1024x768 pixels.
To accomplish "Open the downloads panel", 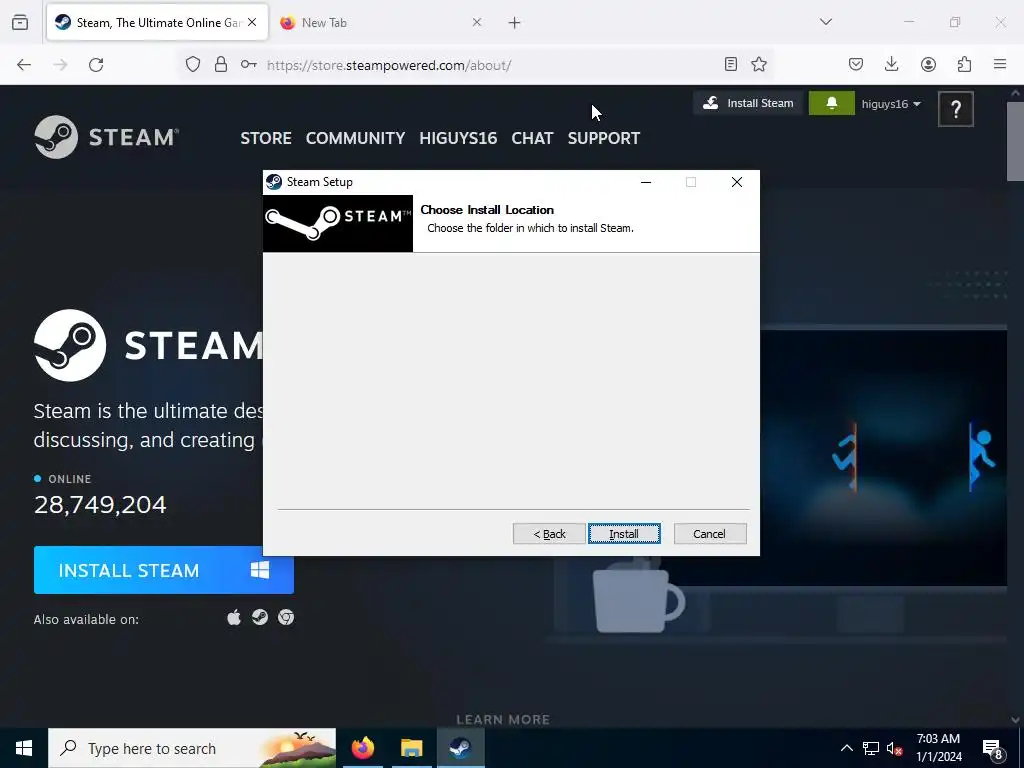I will coord(891,64).
